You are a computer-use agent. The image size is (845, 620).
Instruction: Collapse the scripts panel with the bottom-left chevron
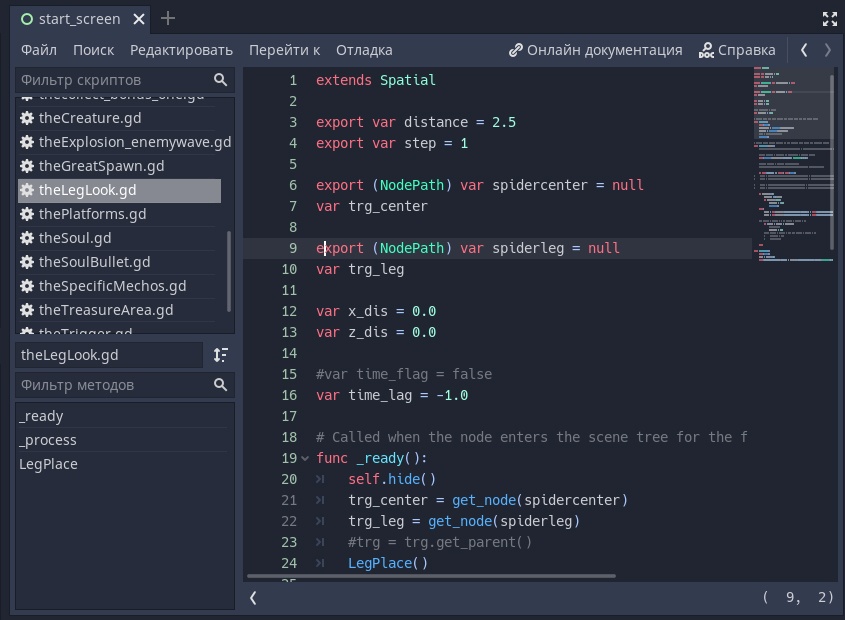(x=253, y=597)
